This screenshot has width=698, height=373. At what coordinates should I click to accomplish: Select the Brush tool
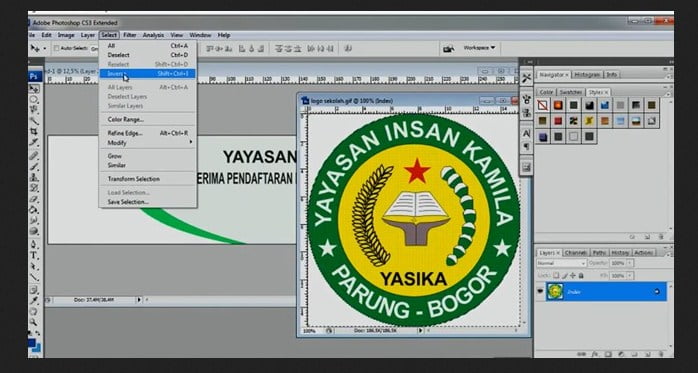[34, 166]
